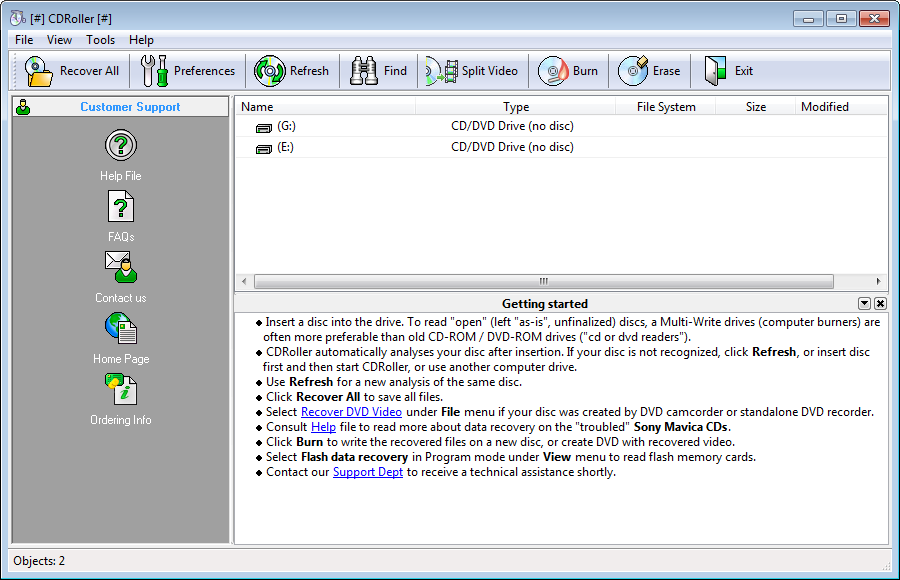900x580 pixels.
Task: Sort by the Type column header
Action: tap(515, 107)
